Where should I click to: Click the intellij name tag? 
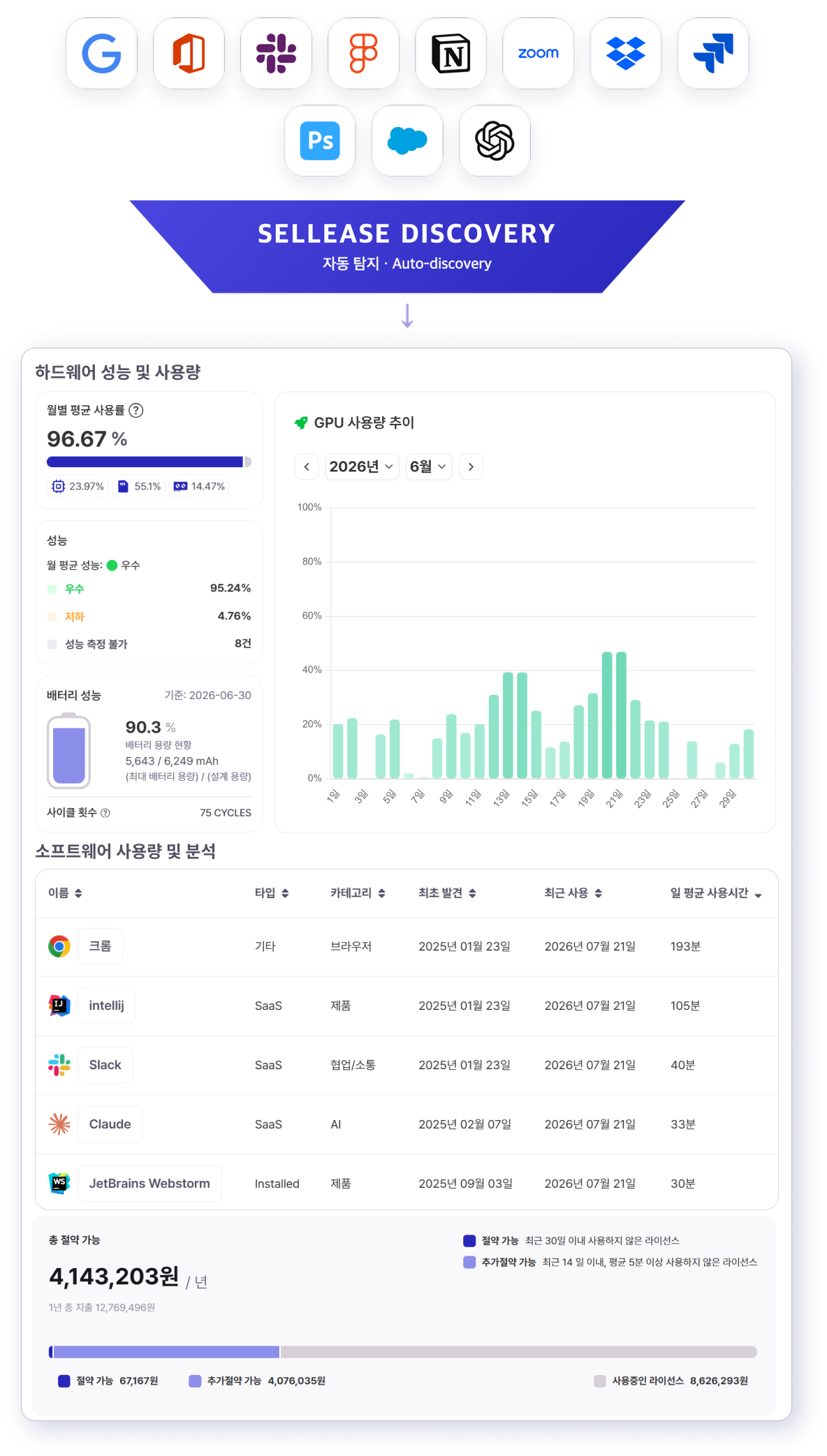tap(106, 1006)
